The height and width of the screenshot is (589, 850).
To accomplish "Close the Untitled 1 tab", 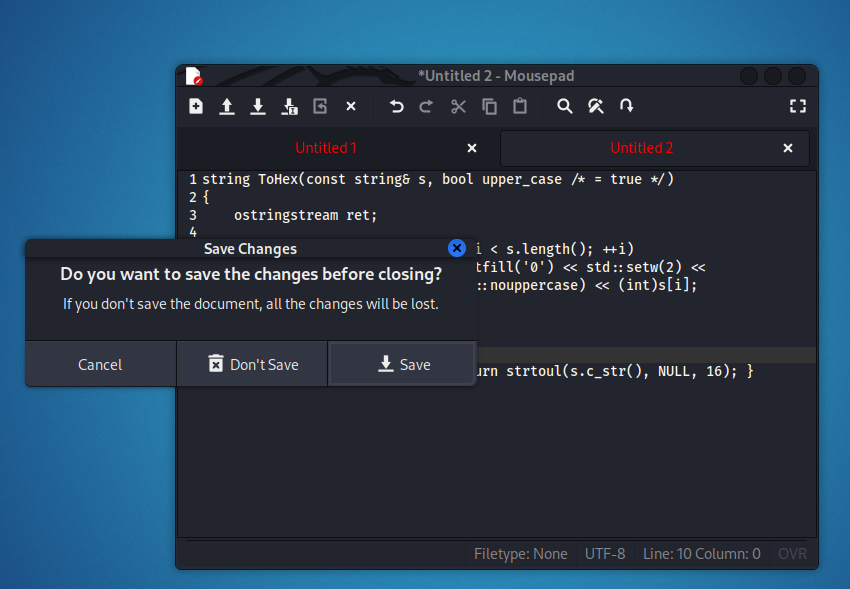I will [472, 148].
